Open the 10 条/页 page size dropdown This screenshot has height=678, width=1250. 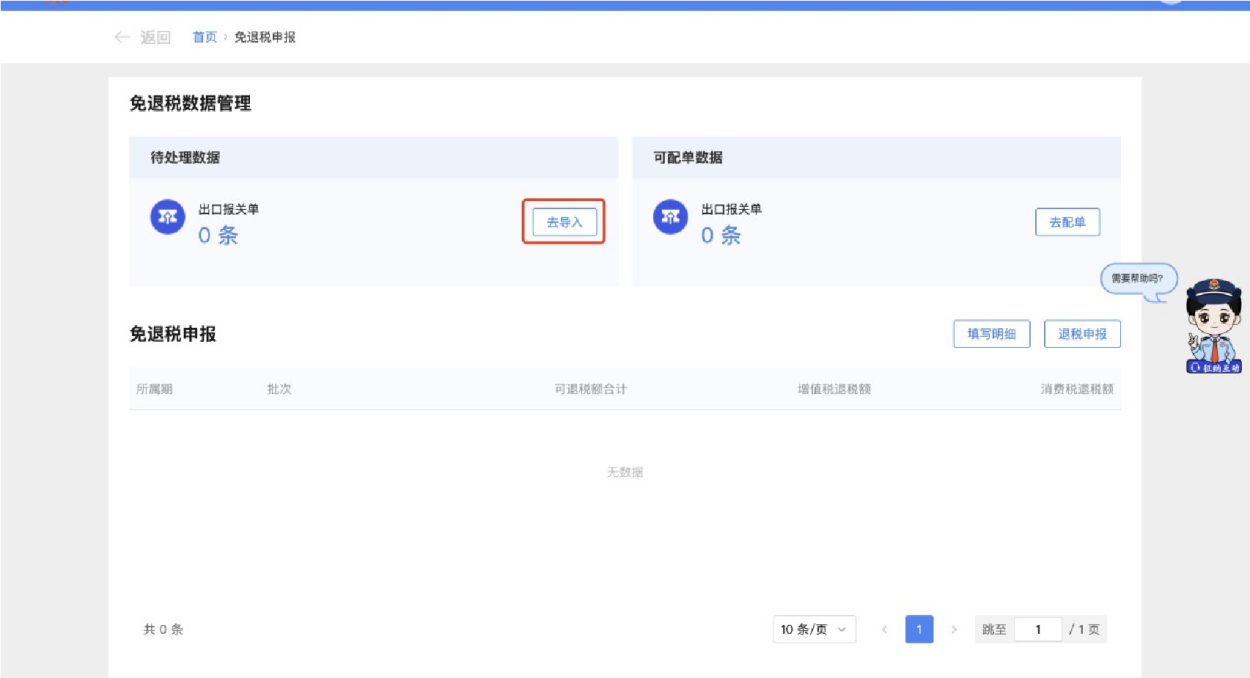coord(814,629)
